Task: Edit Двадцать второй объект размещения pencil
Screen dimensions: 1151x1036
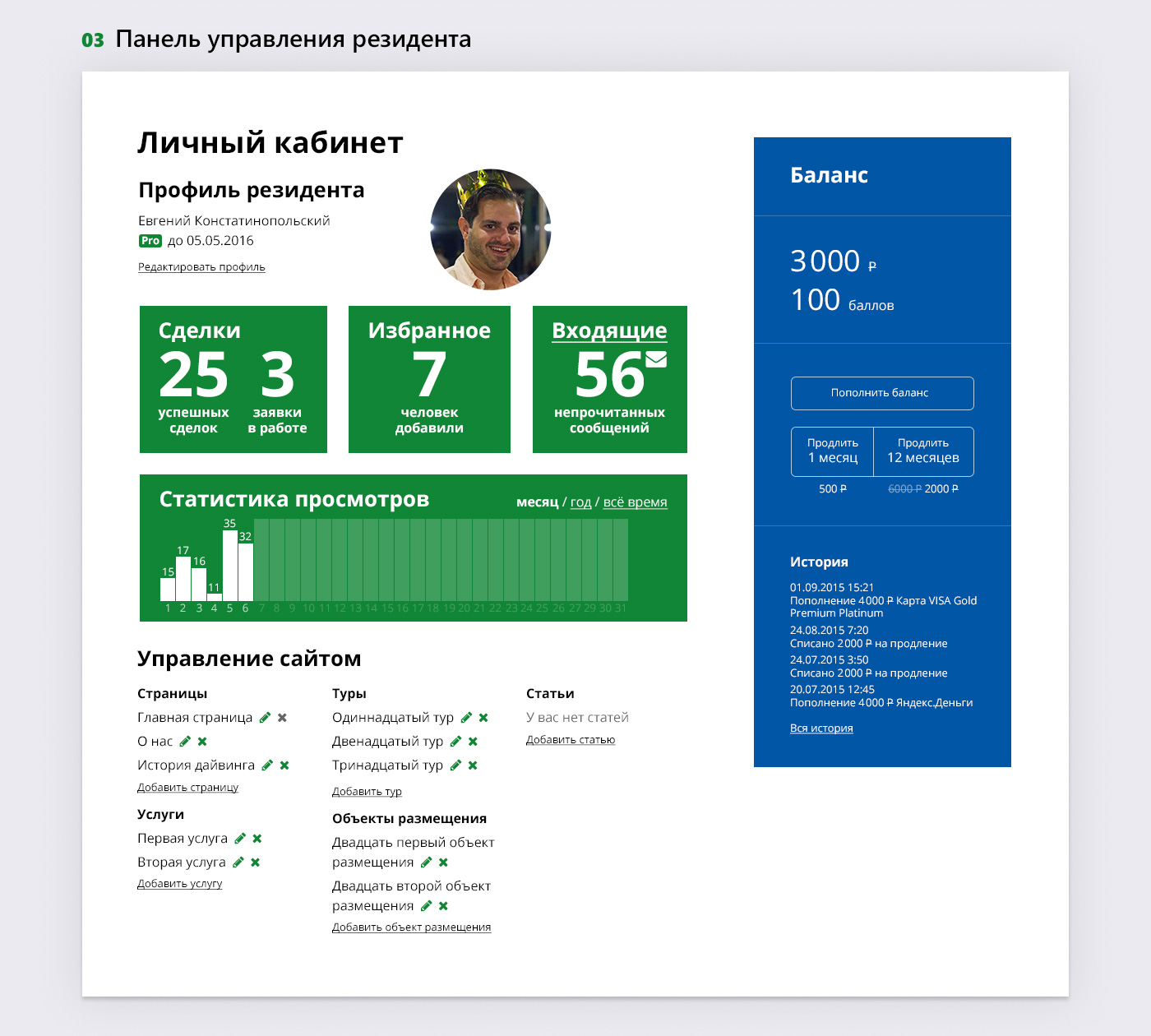Action: coord(426,906)
